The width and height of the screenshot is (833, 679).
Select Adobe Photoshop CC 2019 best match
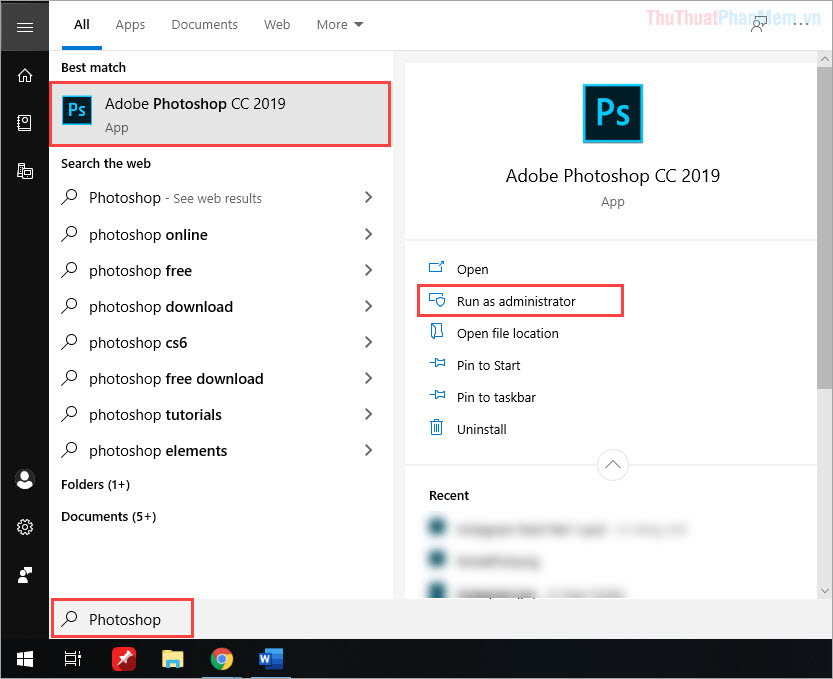tap(220, 114)
